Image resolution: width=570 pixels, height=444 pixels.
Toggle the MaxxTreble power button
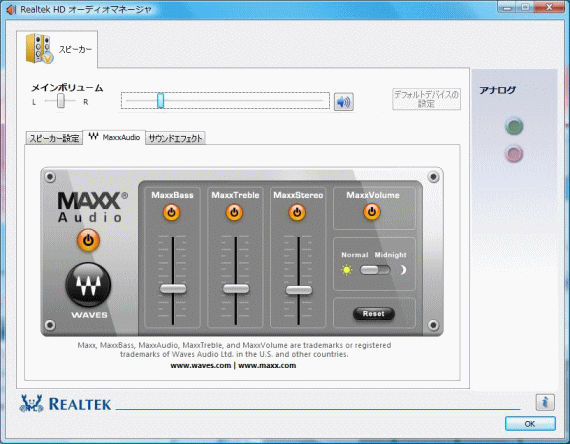tap(234, 212)
